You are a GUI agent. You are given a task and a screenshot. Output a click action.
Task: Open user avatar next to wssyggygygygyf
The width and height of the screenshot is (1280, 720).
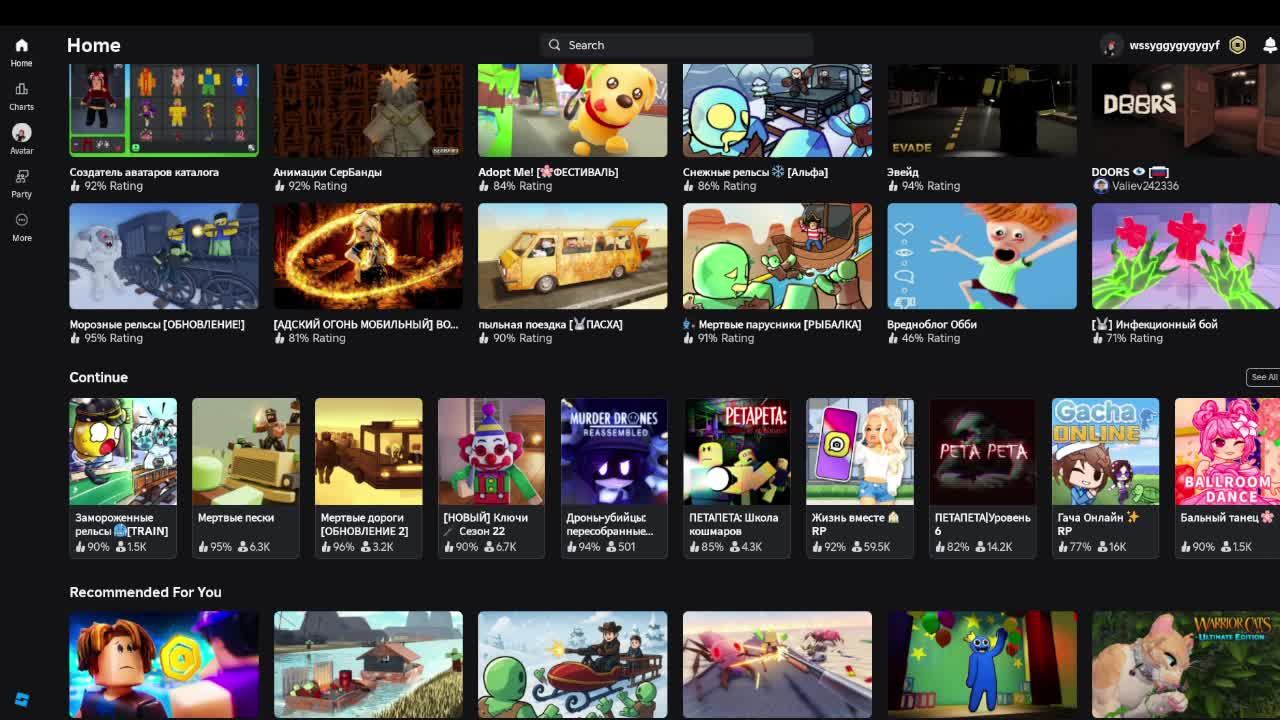[x=1111, y=45]
